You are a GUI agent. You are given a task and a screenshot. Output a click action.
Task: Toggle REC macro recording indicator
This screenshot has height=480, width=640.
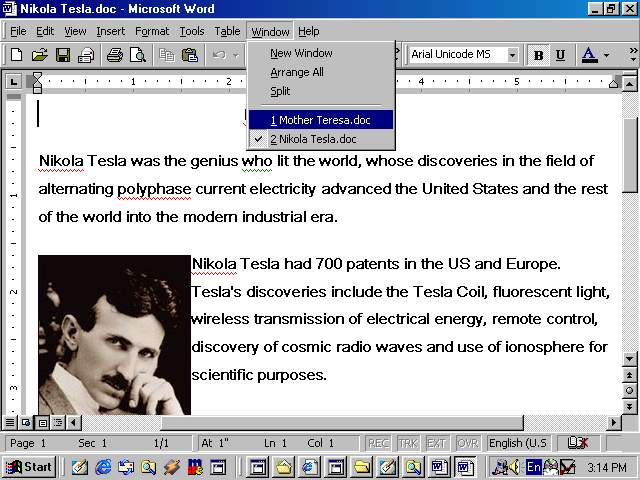pos(378,443)
